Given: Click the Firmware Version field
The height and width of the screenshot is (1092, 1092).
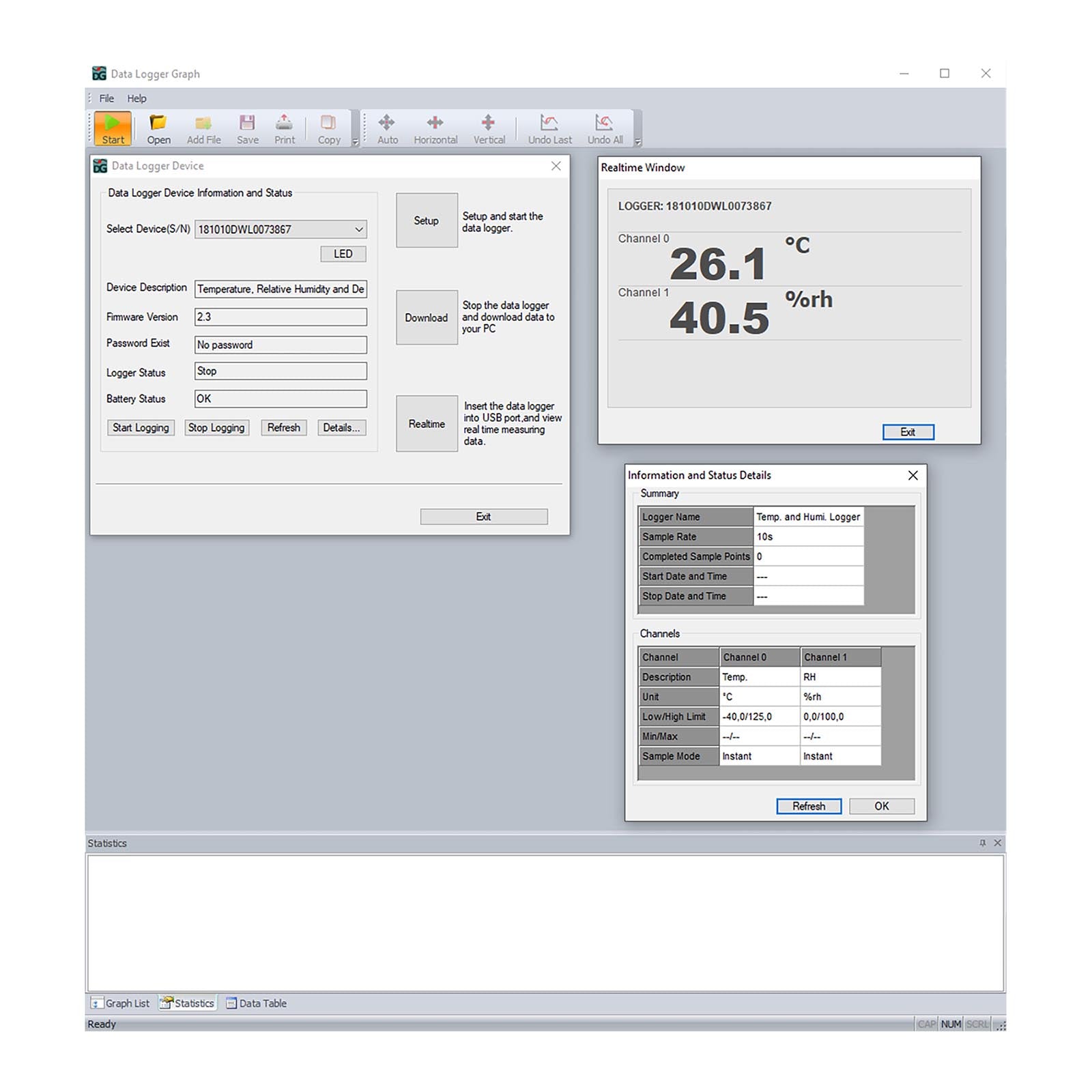Looking at the screenshot, I should pyautogui.click(x=281, y=317).
